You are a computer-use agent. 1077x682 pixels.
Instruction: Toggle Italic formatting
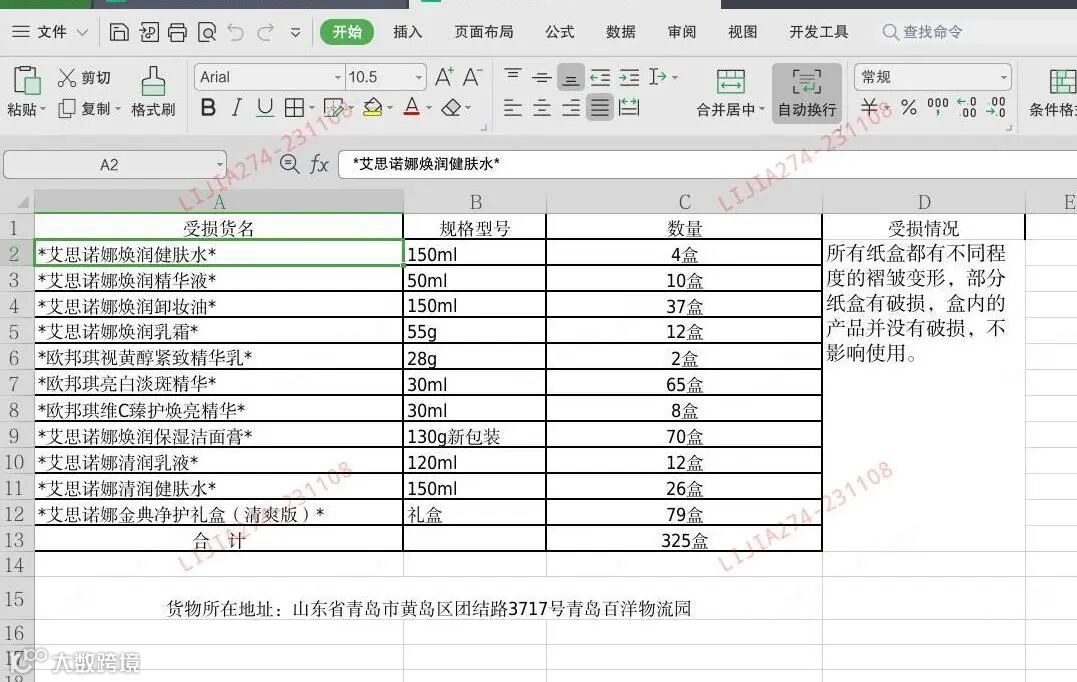[236, 108]
